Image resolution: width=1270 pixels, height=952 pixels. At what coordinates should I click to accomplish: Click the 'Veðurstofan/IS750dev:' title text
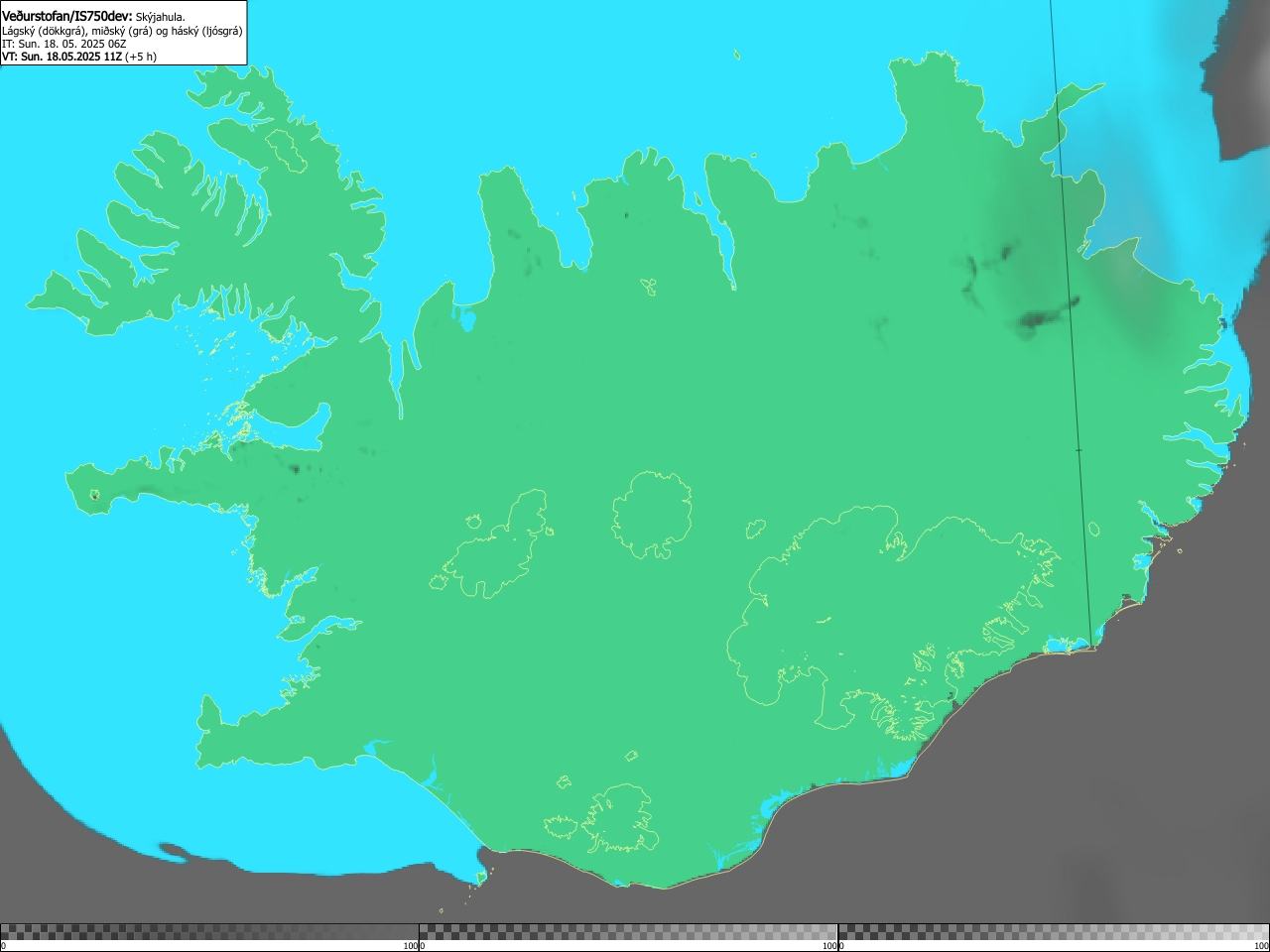pos(67,17)
